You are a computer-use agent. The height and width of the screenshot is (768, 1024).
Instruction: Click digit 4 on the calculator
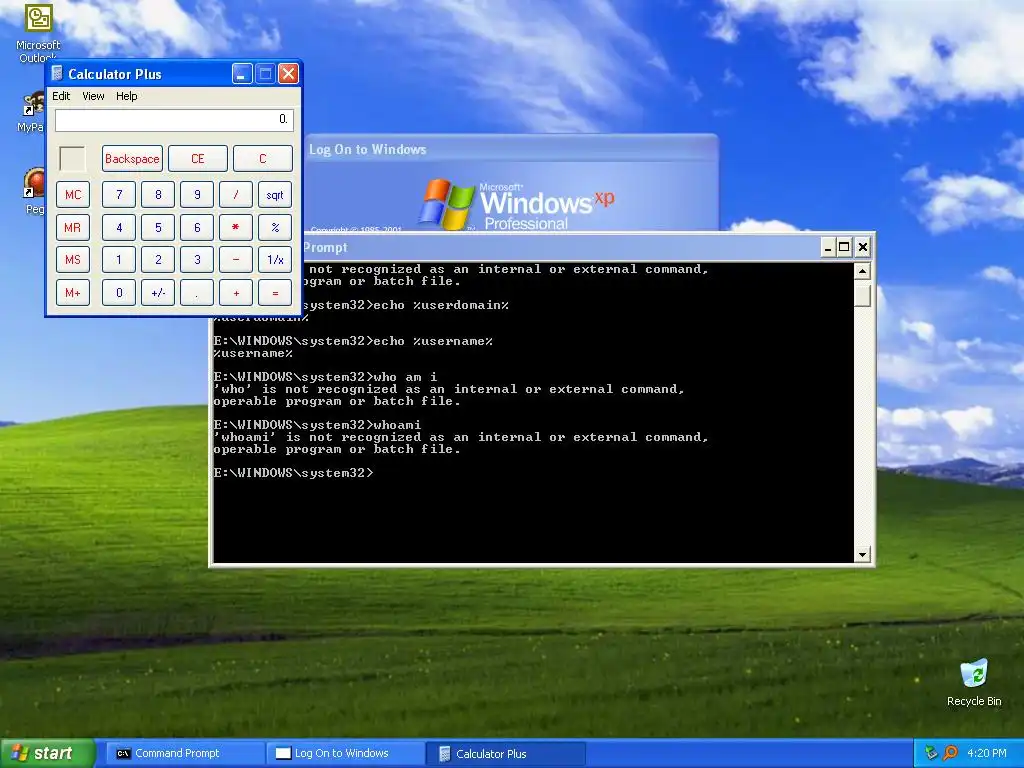click(x=119, y=227)
